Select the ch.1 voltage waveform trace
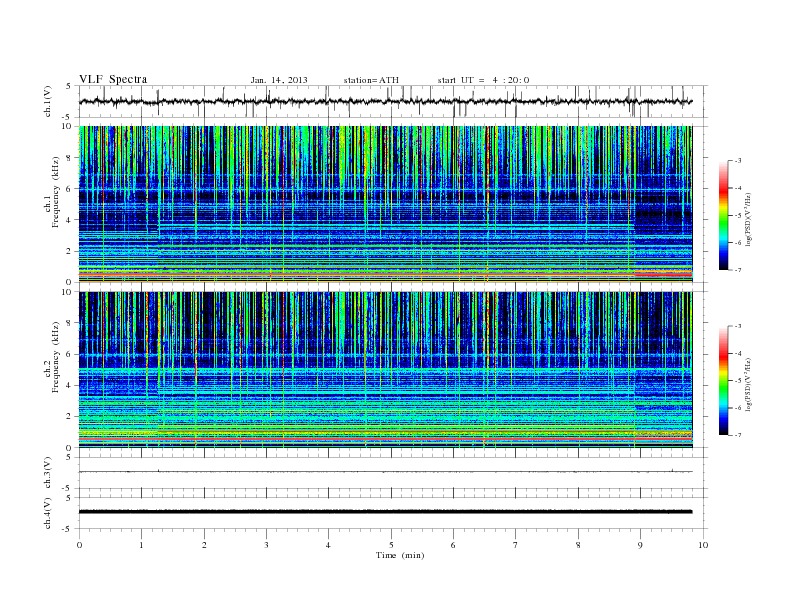 tap(385, 101)
